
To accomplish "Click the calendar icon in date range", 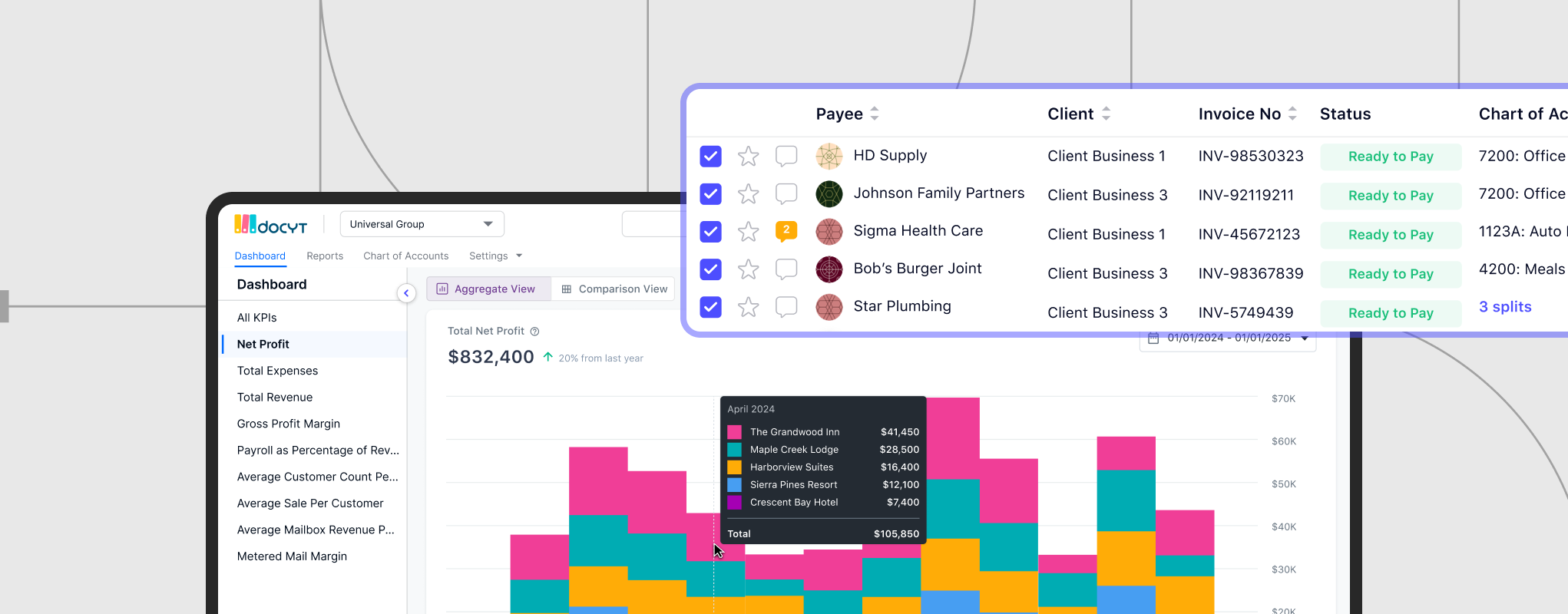I will pos(1153,338).
